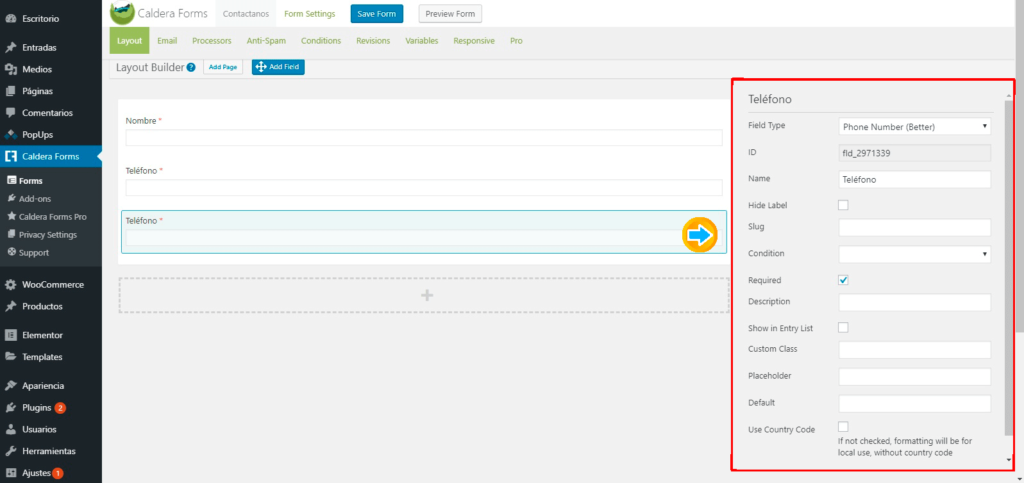Open the Field Type dropdown
1024x483 pixels.
(x=914, y=127)
